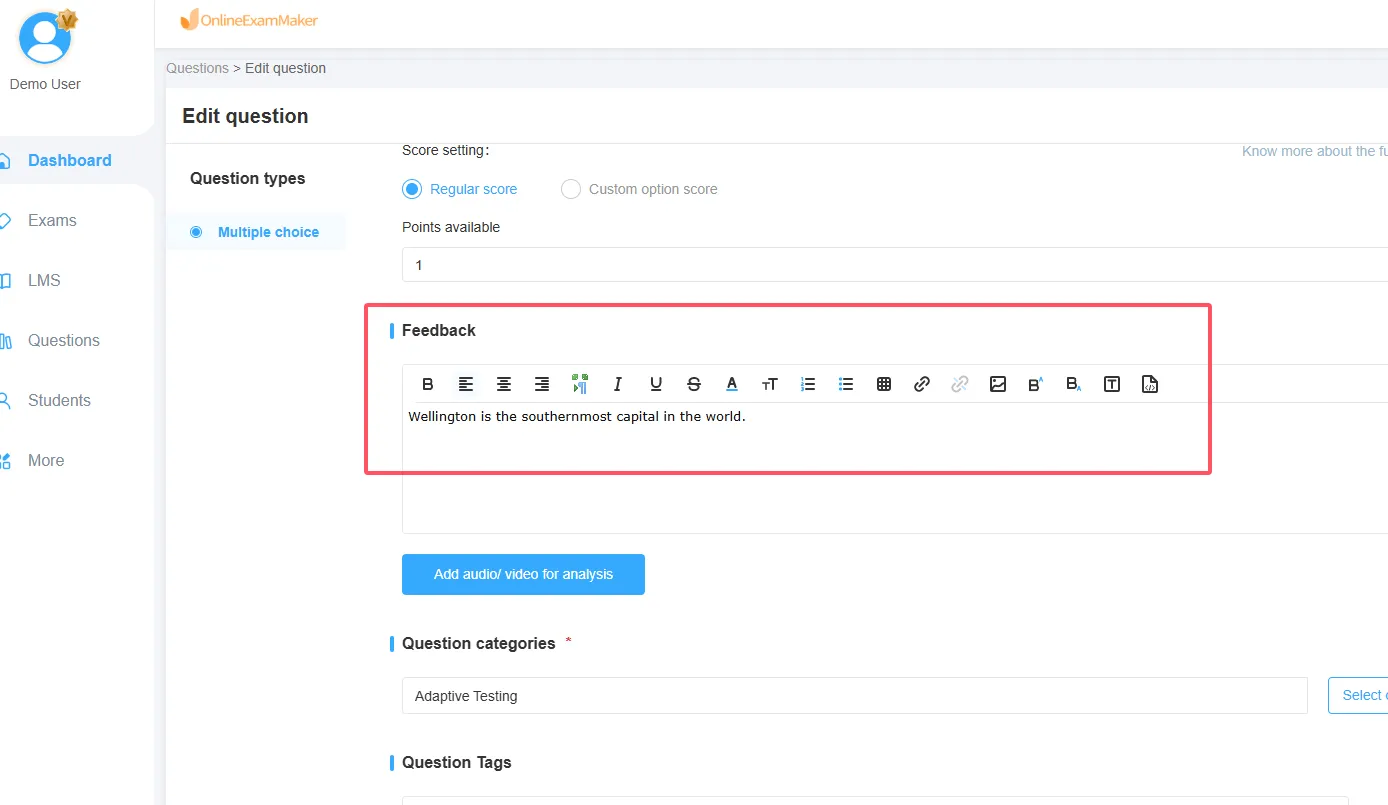The image size is (1388, 805).
Task: Apply italic formatting in Feedback toolbar
Action: point(618,384)
